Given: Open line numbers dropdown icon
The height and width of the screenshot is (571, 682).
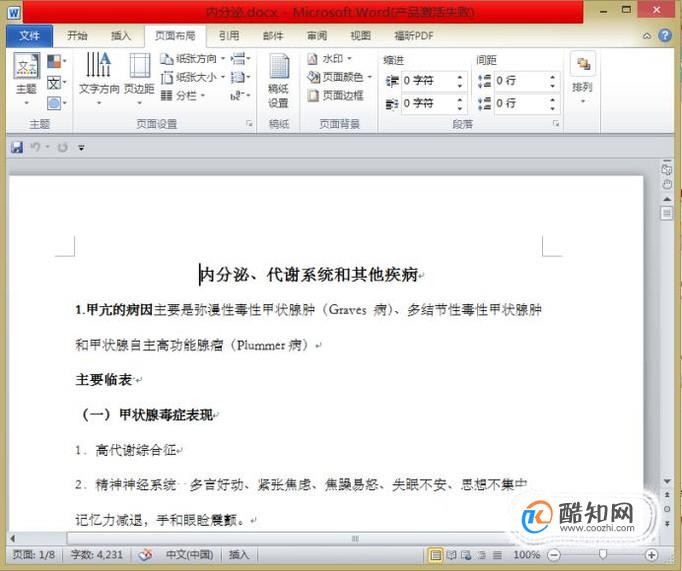Looking at the screenshot, I should click(241, 77).
